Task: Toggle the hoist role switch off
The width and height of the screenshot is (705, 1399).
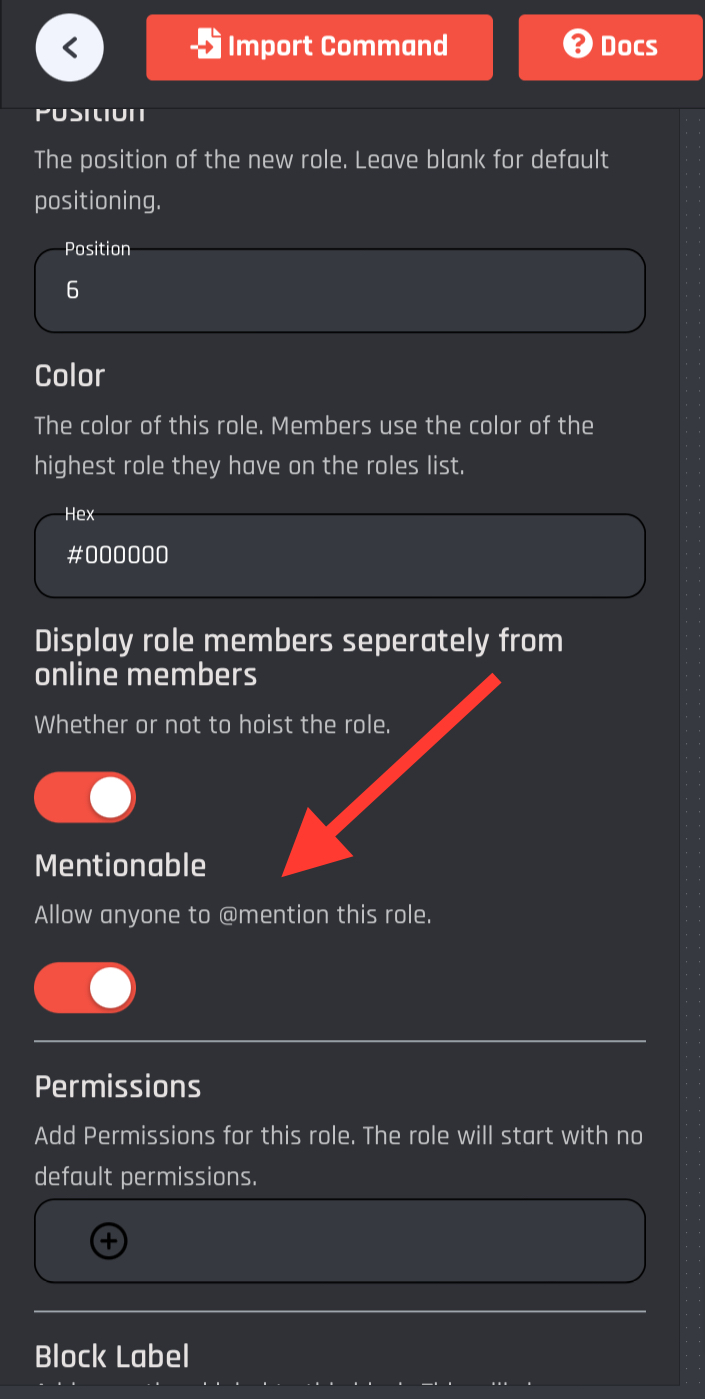Action: pos(85,797)
